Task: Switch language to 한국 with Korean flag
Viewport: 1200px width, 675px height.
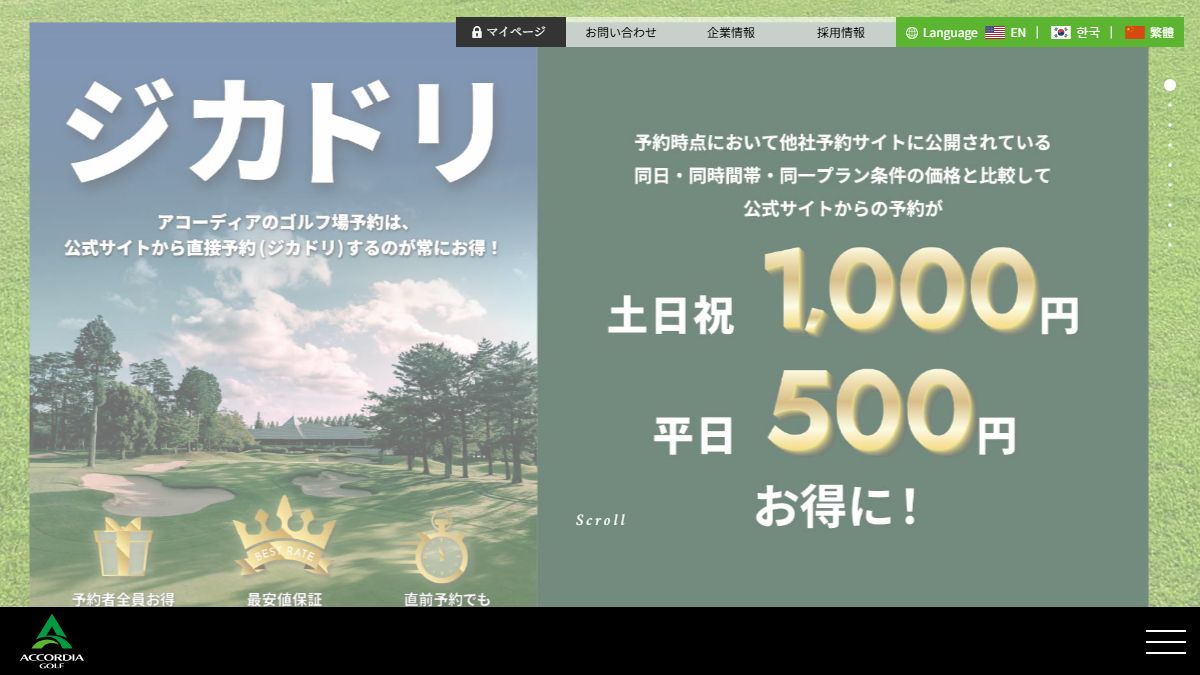Action: click(1075, 32)
